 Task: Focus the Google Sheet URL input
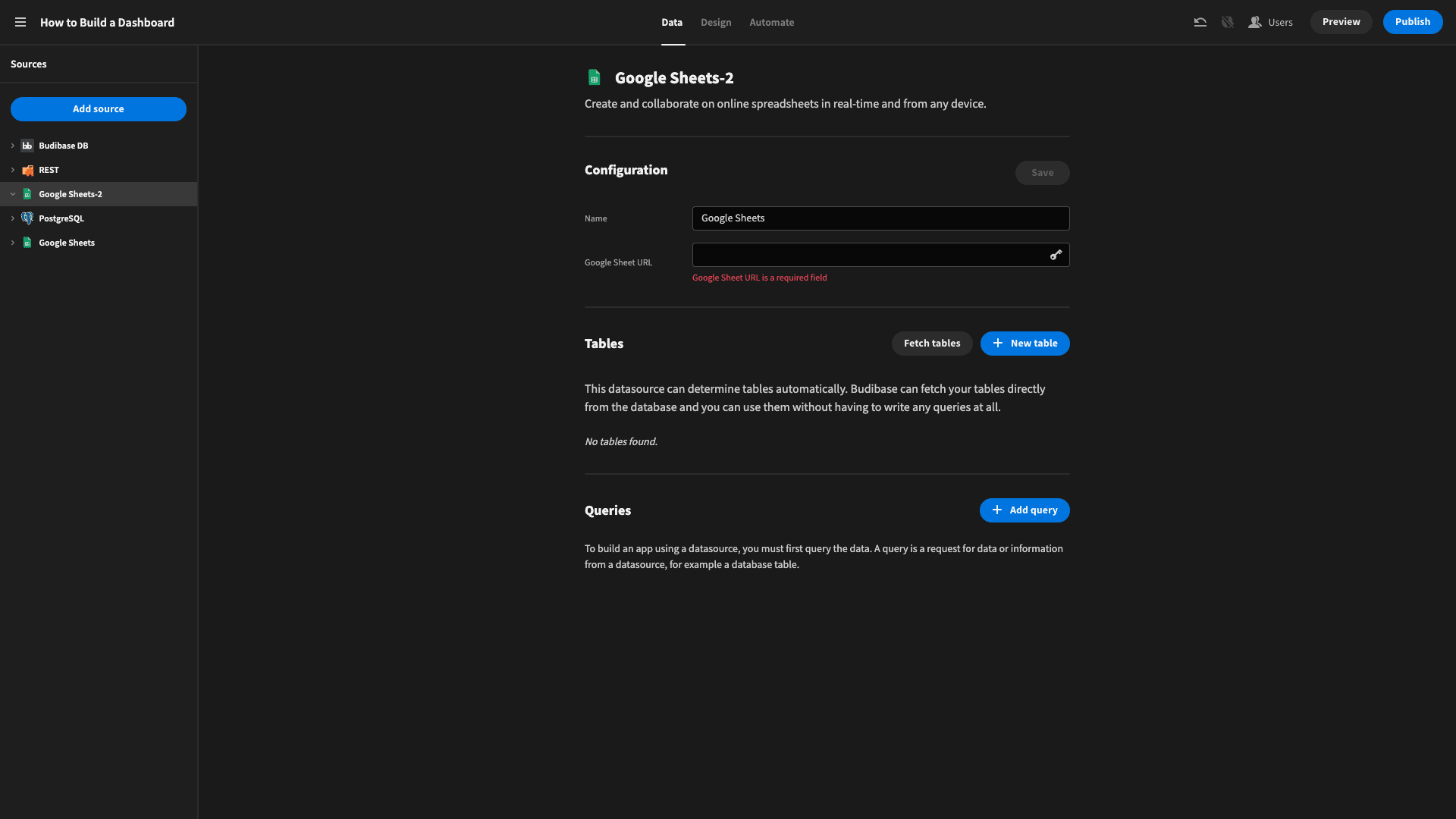[880, 255]
